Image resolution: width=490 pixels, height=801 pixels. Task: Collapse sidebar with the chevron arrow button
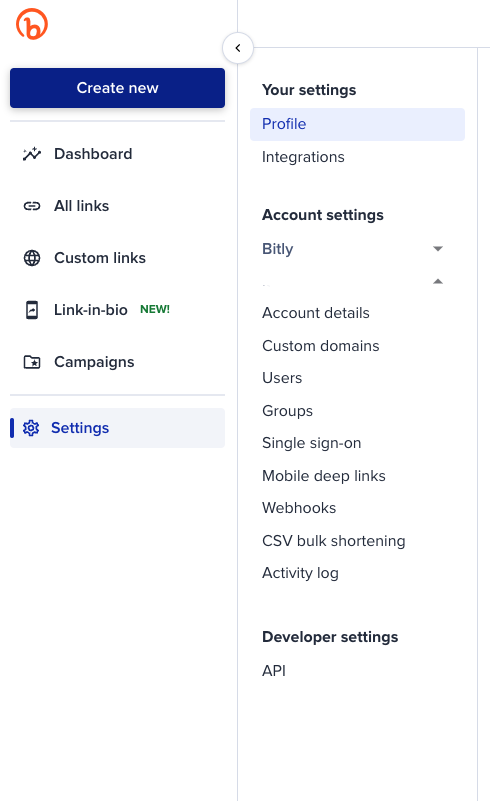coord(238,48)
